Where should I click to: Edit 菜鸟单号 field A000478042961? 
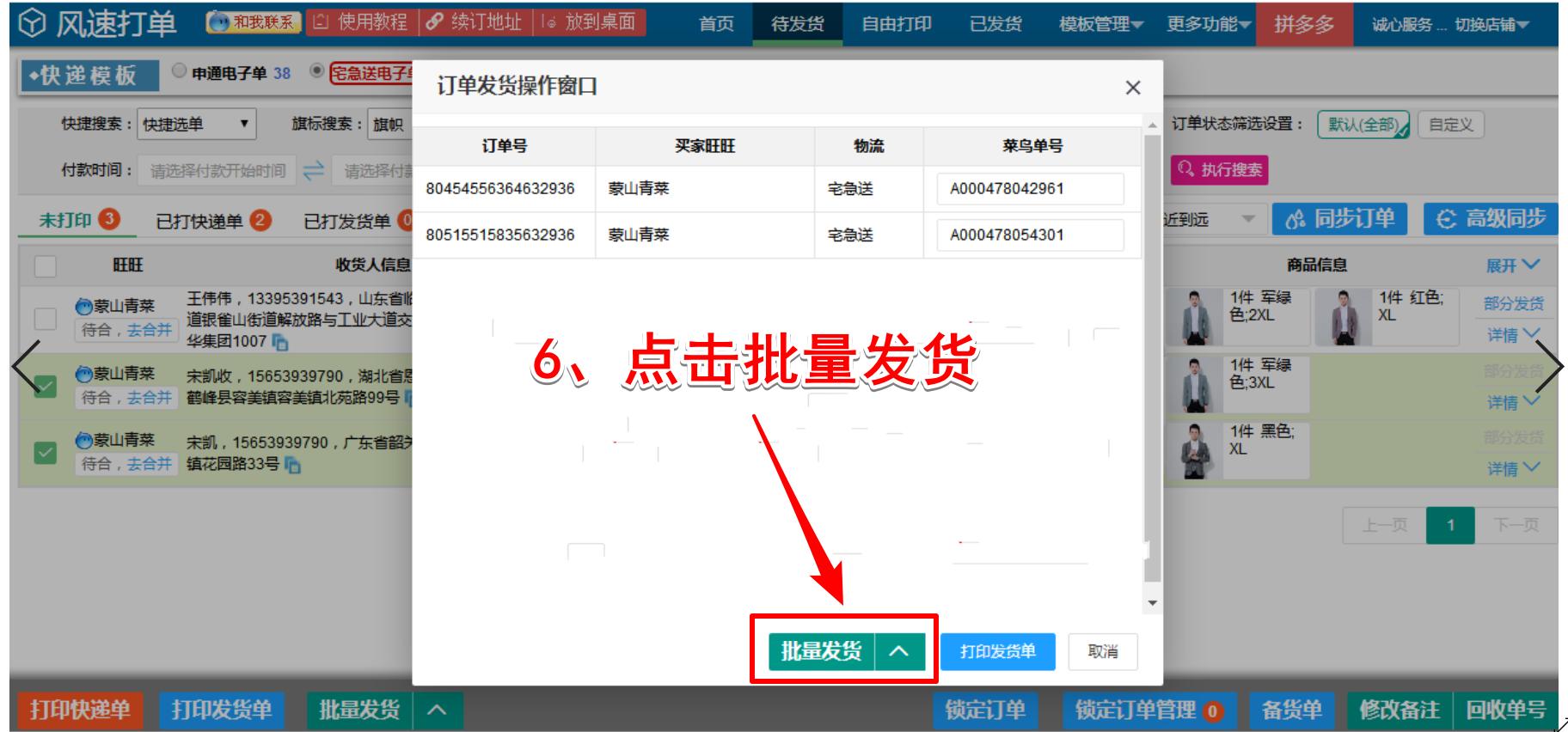pos(1030,189)
